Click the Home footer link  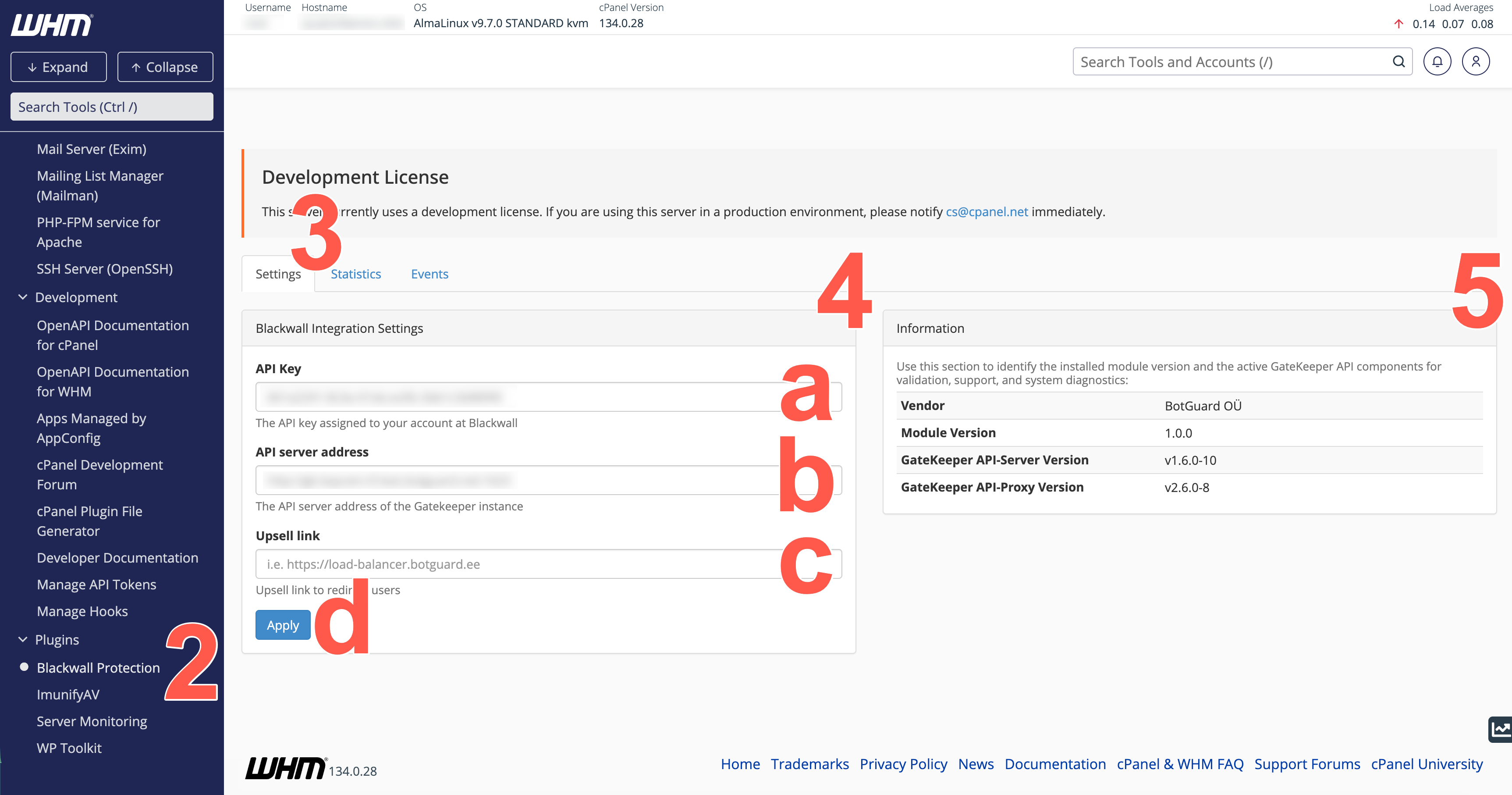tap(740, 764)
